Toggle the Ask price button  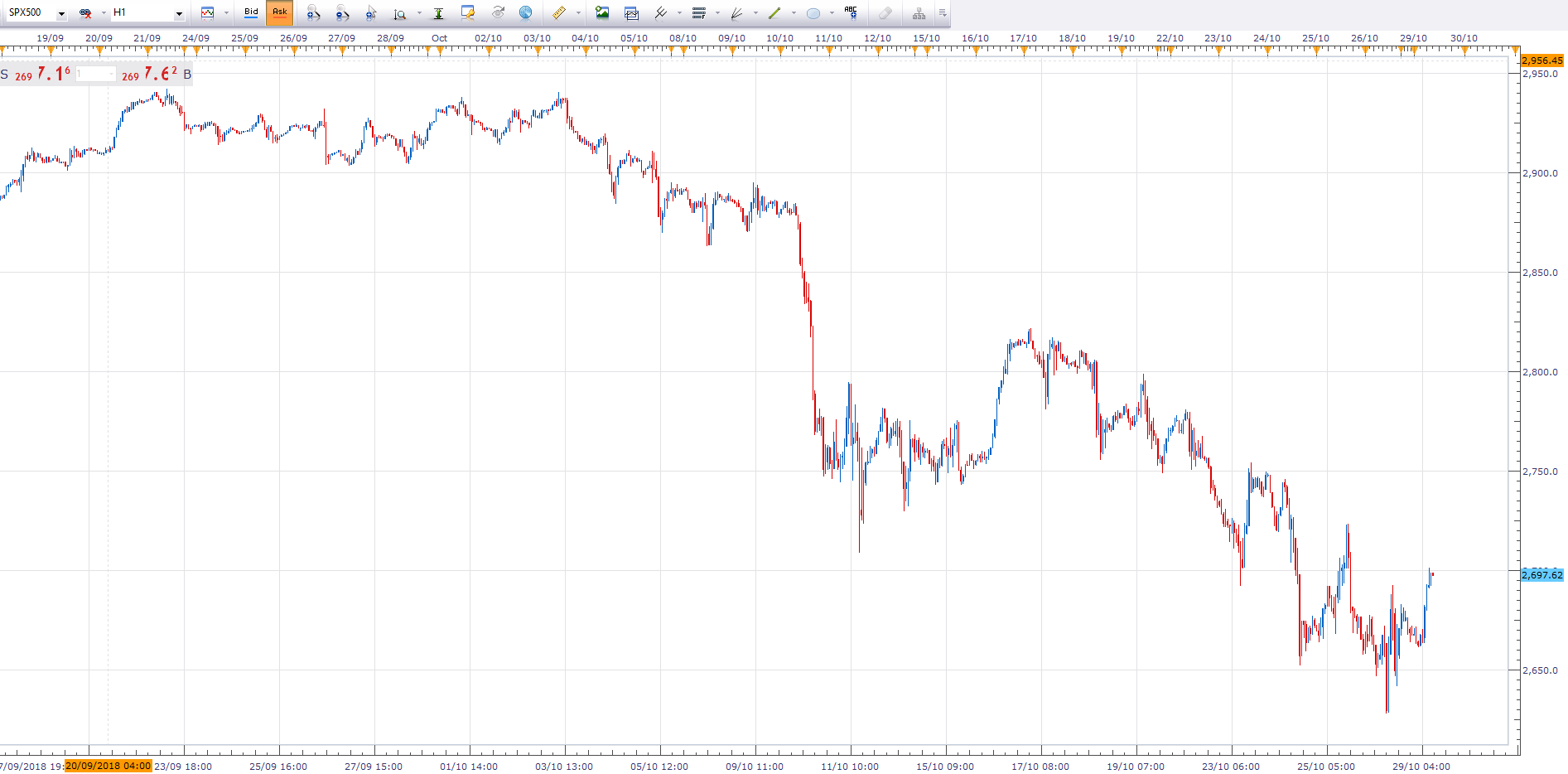coord(280,12)
